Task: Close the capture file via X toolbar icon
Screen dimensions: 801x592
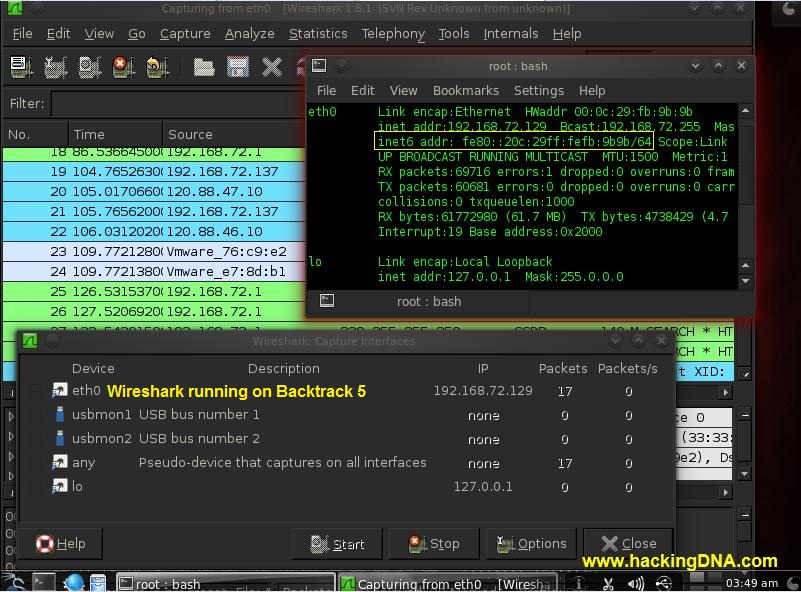Action: coord(271,67)
